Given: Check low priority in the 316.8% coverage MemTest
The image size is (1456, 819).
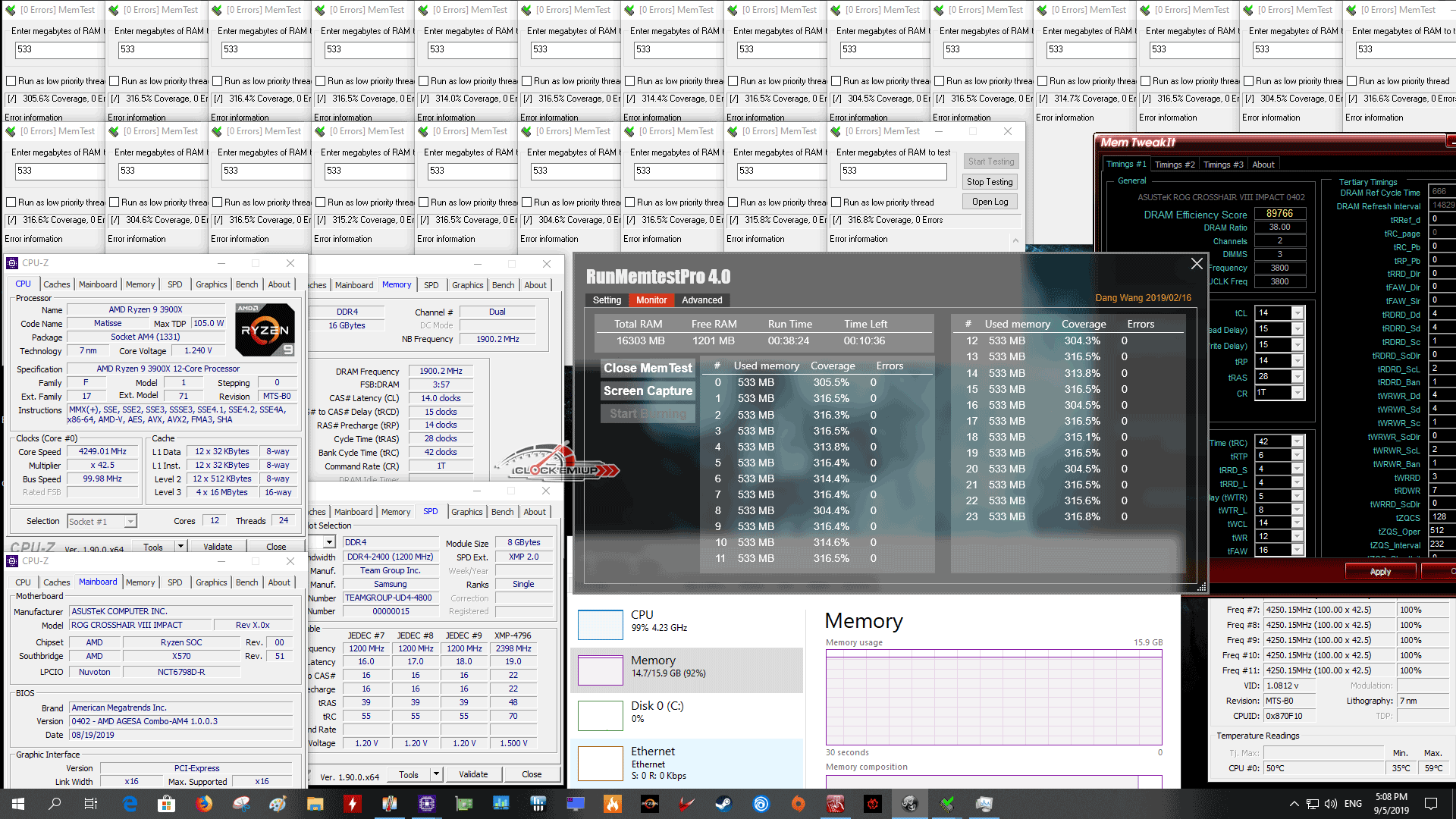Looking at the screenshot, I should pos(836,202).
